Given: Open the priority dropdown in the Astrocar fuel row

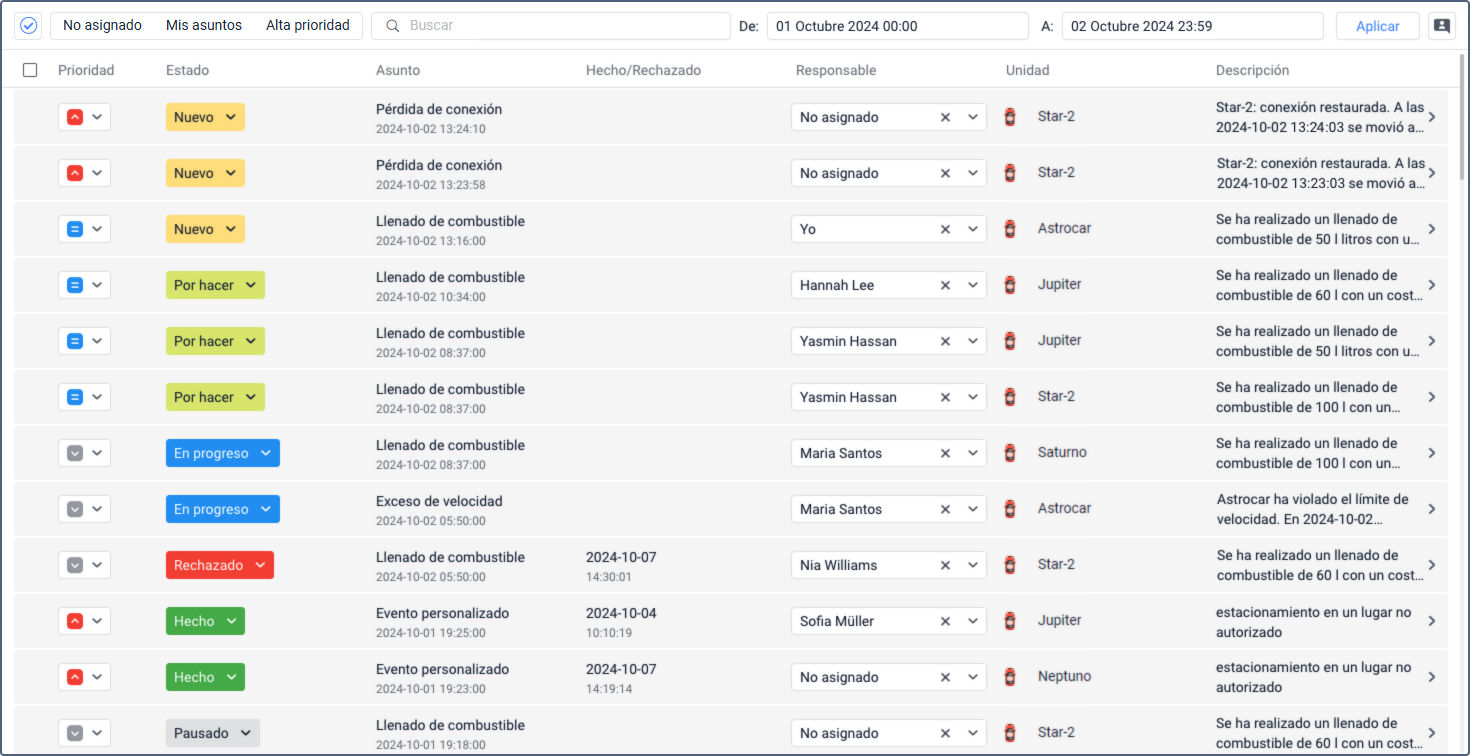Looking at the screenshot, I should click(84, 229).
